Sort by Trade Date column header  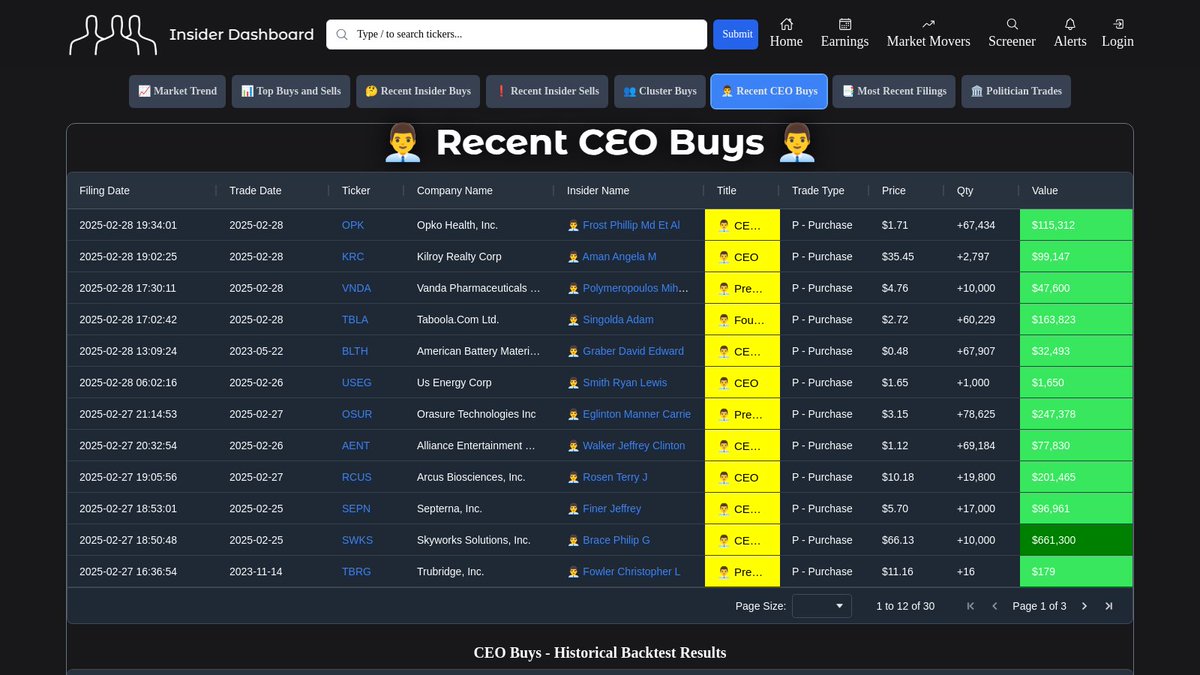[255, 191]
